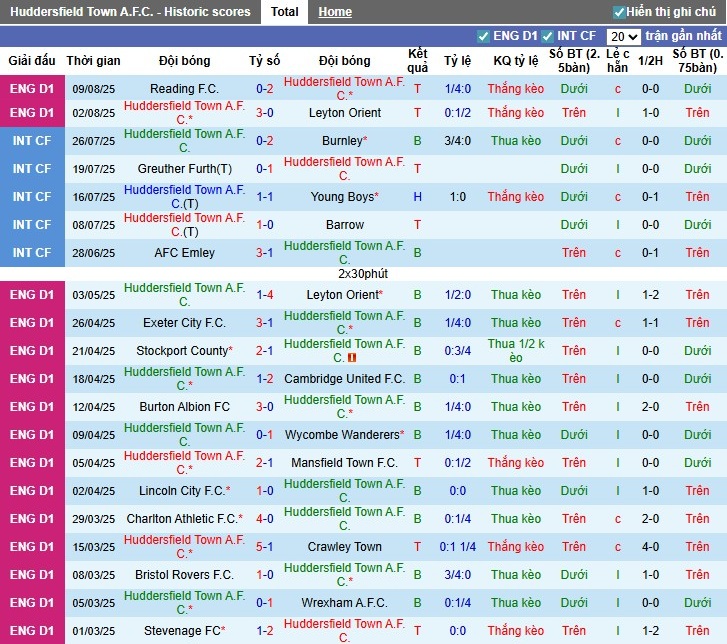Click the Tỷ số column header
The height and width of the screenshot is (644, 727).
click(264, 61)
